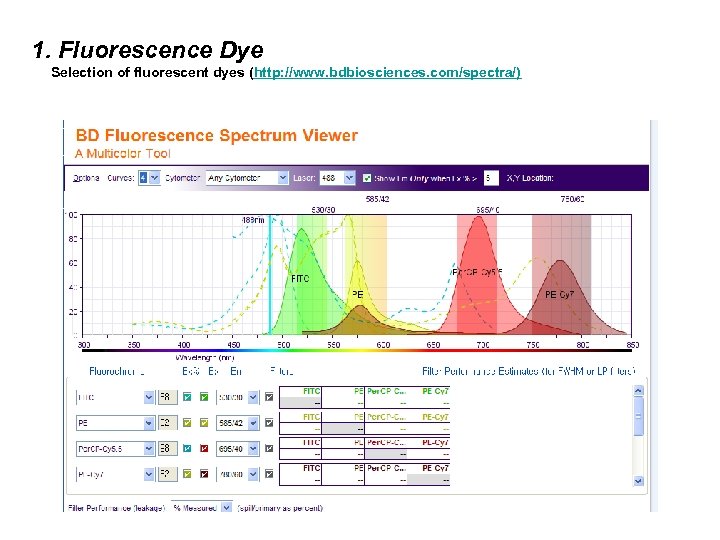Click the 530/30 filter label above the graph

pos(323,210)
